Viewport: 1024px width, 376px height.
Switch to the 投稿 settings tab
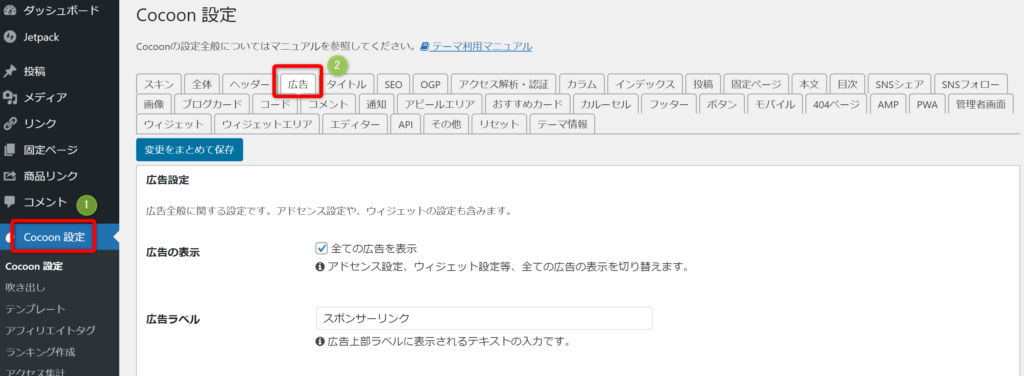(703, 84)
